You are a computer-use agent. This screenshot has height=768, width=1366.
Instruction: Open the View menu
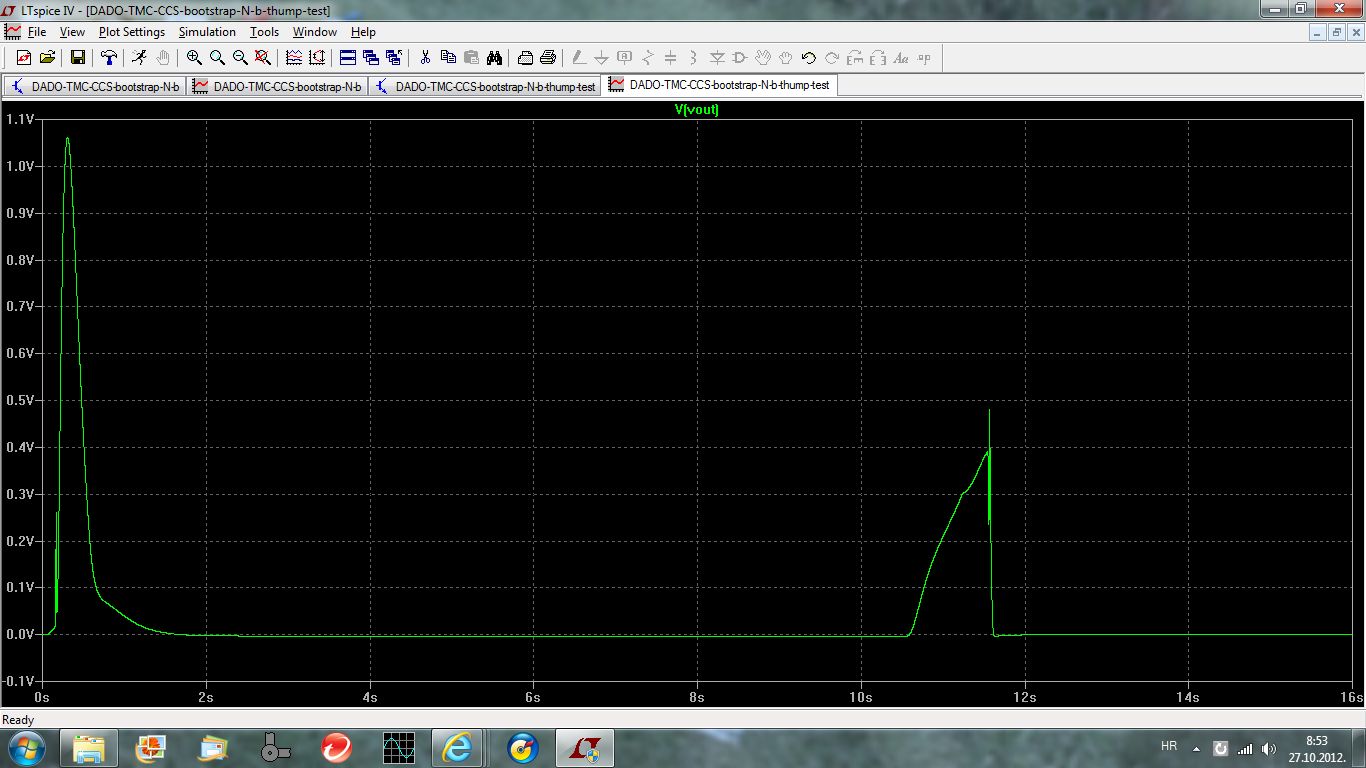(x=72, y=32)
